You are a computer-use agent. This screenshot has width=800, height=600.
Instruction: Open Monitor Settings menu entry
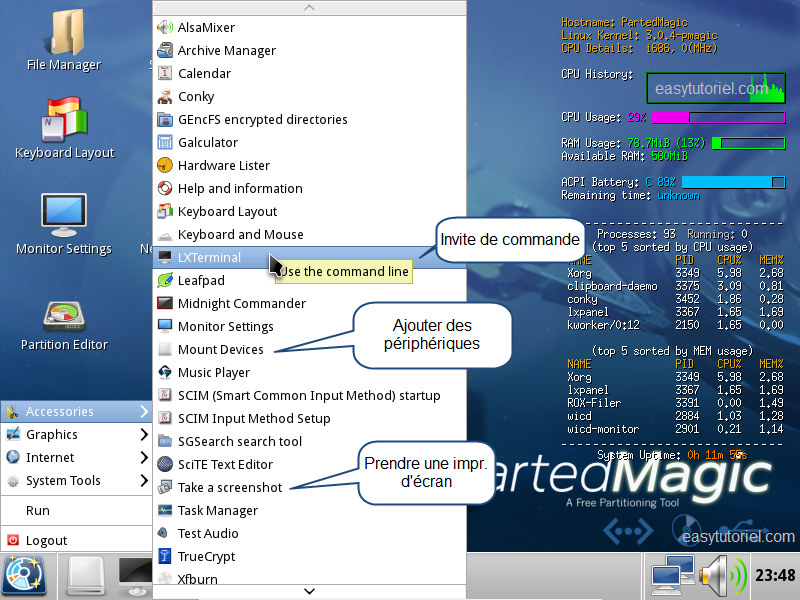[x=309, y=327]
